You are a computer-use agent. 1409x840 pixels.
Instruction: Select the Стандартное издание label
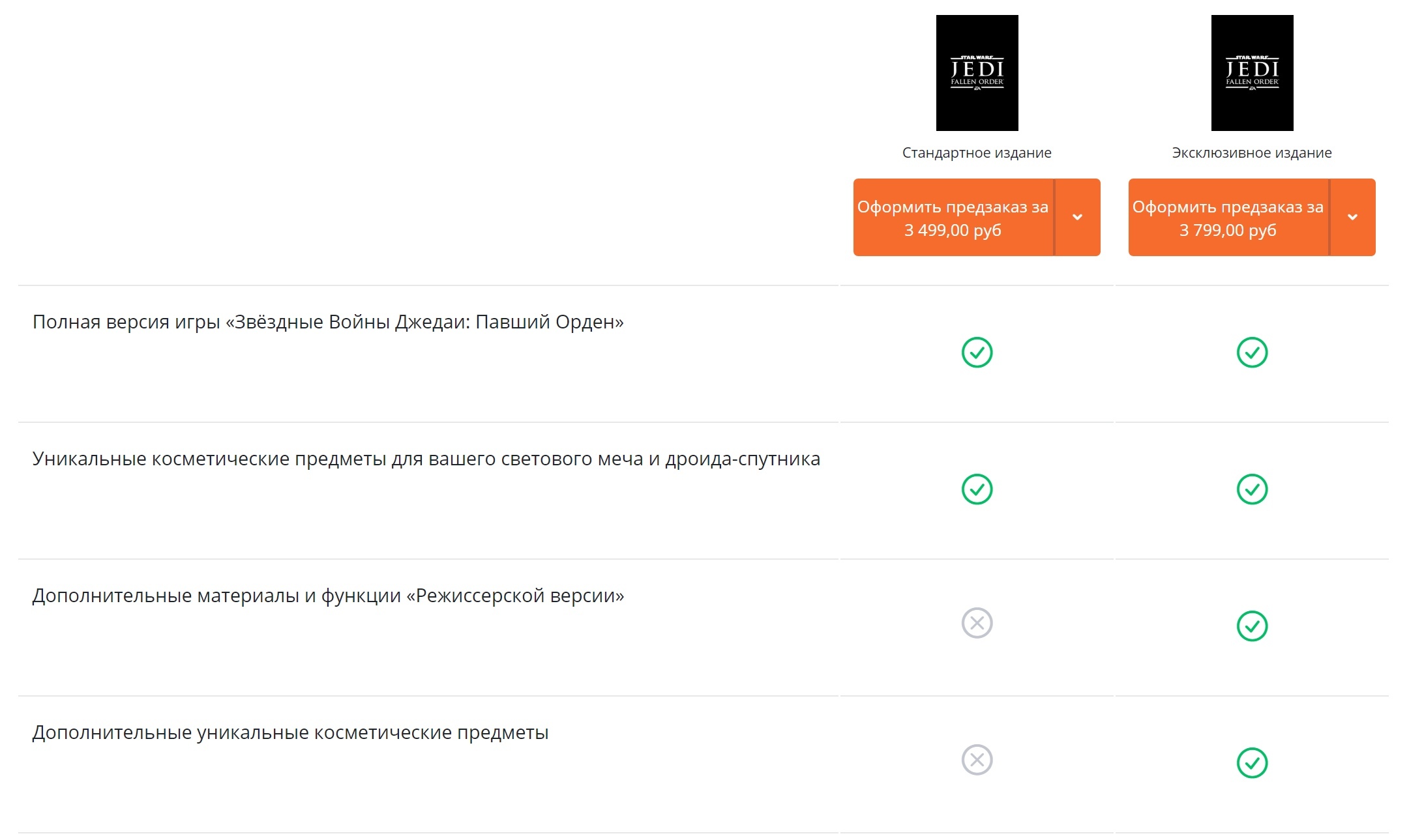(x=977, y=152)
